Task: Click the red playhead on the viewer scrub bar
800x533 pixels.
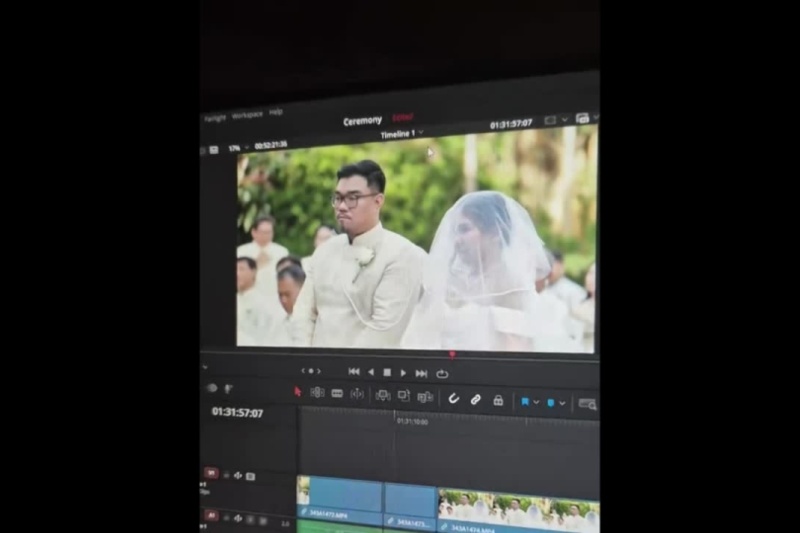Action: 452,354
